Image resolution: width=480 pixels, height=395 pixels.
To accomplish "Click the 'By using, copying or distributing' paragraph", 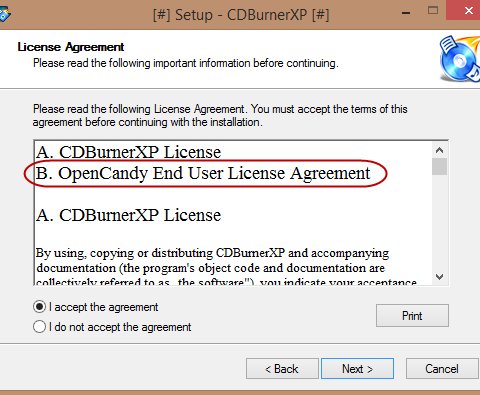I will (226, 269).
